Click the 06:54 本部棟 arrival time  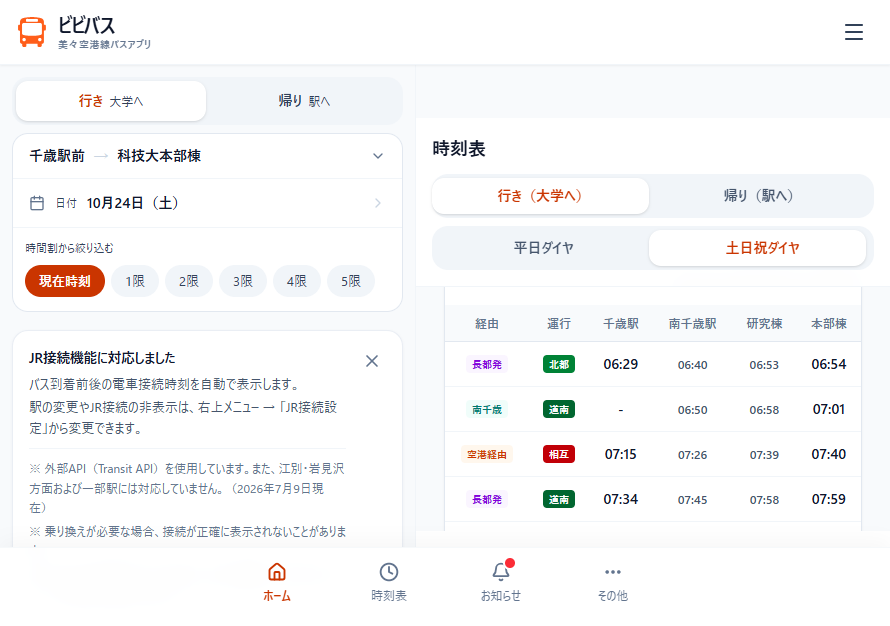pos(829,364)
